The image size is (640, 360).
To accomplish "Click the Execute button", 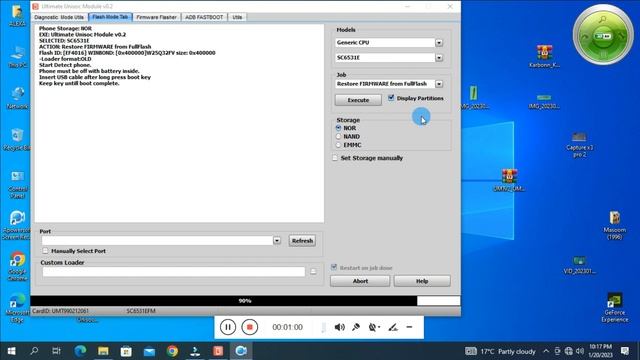I will tap(358, 100).
